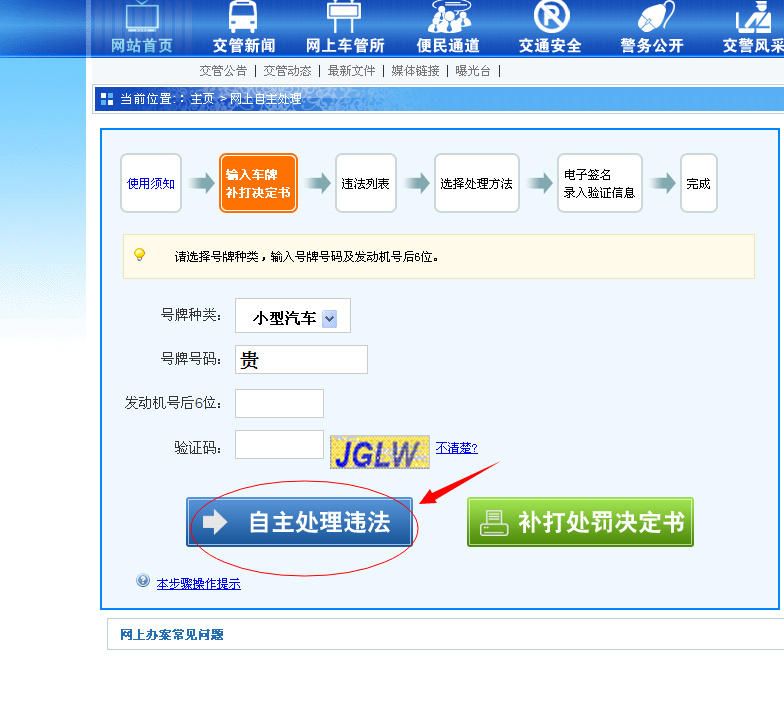Click the mouse icon above 警务公开
Screen dimensions: 784x724
pos(656,16)
